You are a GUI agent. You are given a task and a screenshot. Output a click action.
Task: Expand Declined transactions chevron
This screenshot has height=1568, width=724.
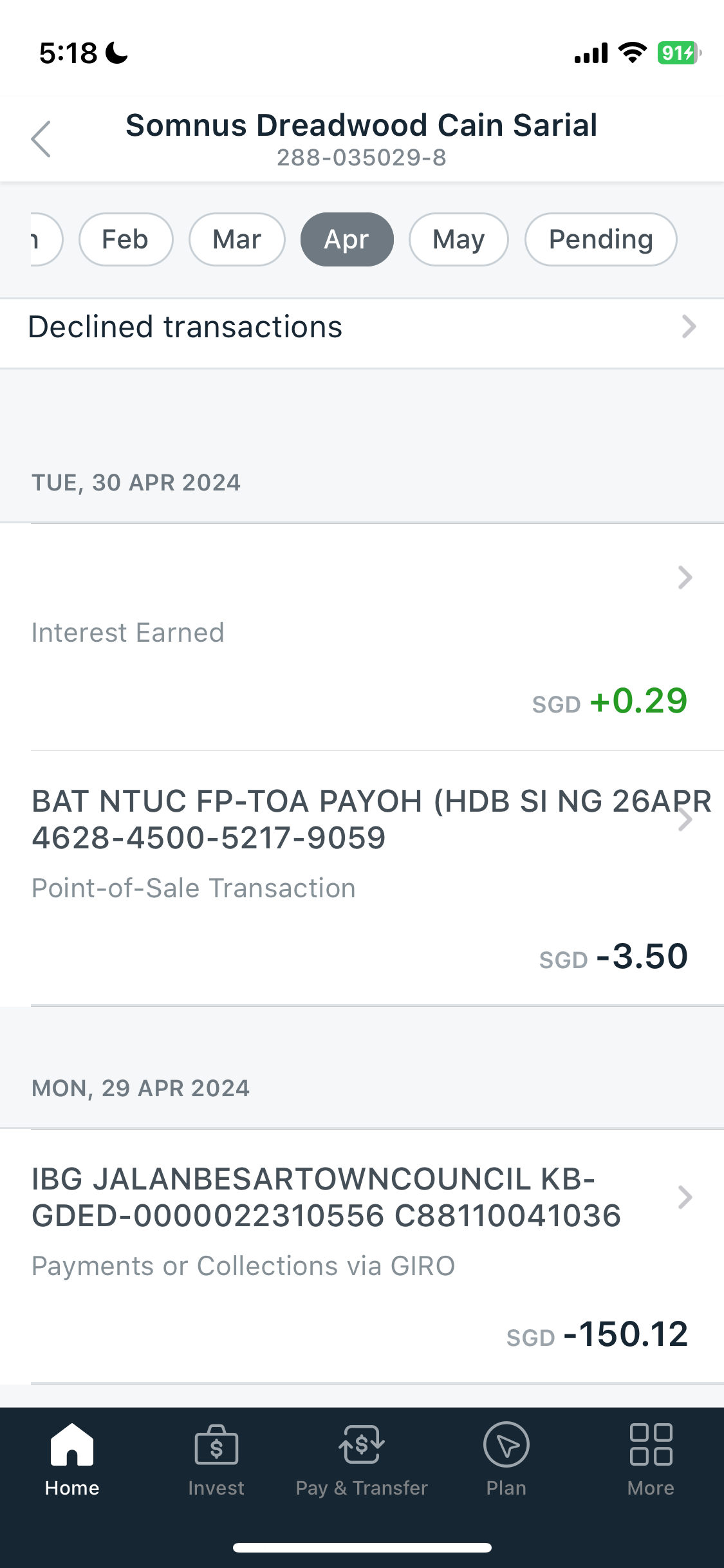tap(689, 327)
